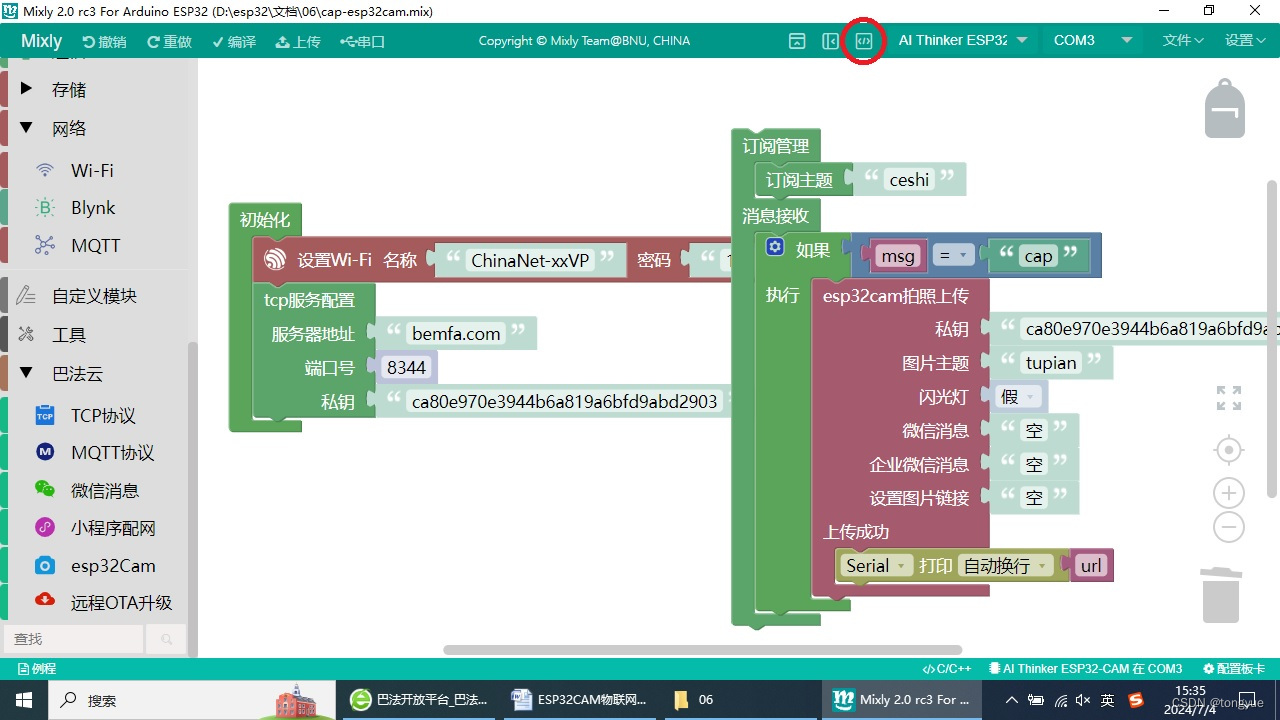This screenshot has width=1280, height=720.
Task: Click the port number field 8344
Action: pyautogui.click(x=406, y=368)
